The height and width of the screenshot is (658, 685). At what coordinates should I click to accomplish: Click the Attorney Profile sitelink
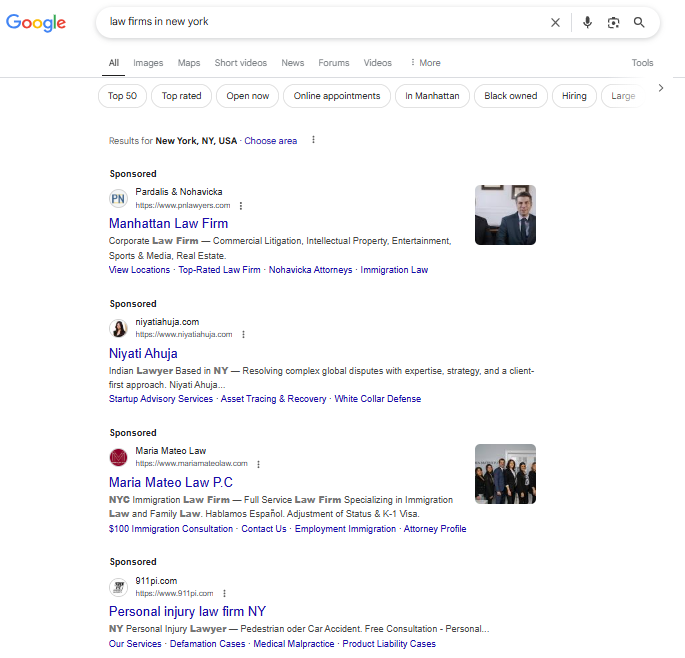coord(435,529)
